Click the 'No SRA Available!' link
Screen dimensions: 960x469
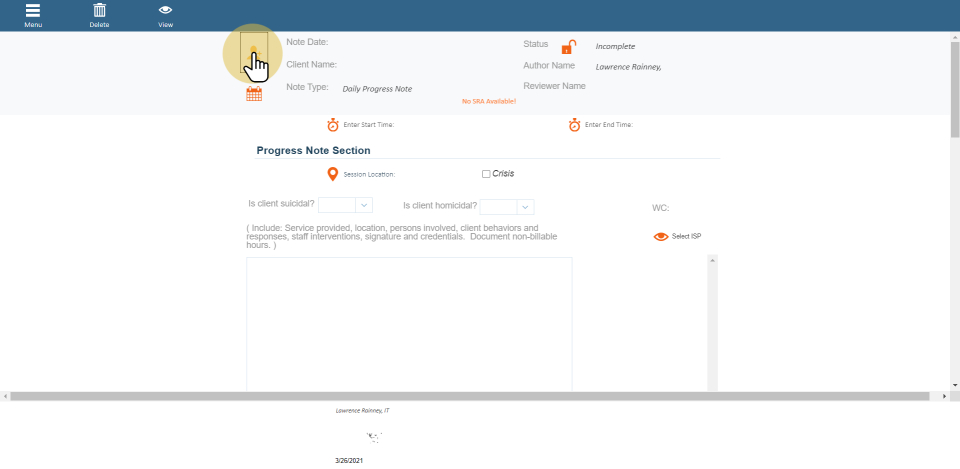[488, 101]
